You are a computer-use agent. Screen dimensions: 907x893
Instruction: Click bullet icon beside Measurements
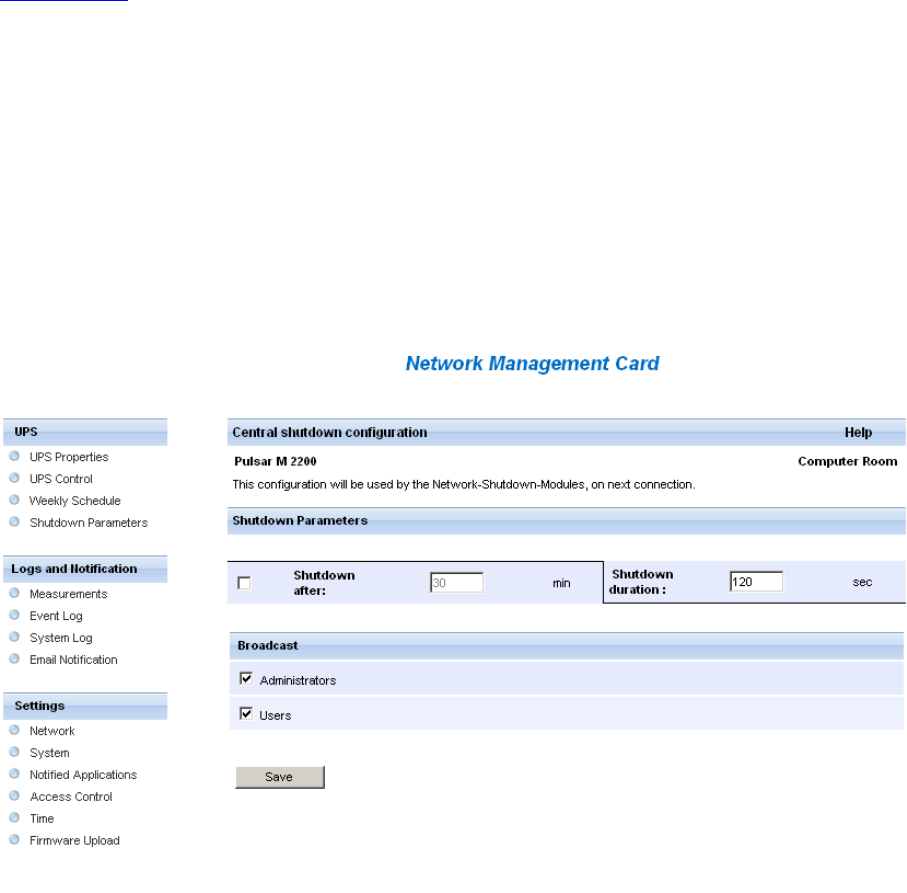point(14,593)
